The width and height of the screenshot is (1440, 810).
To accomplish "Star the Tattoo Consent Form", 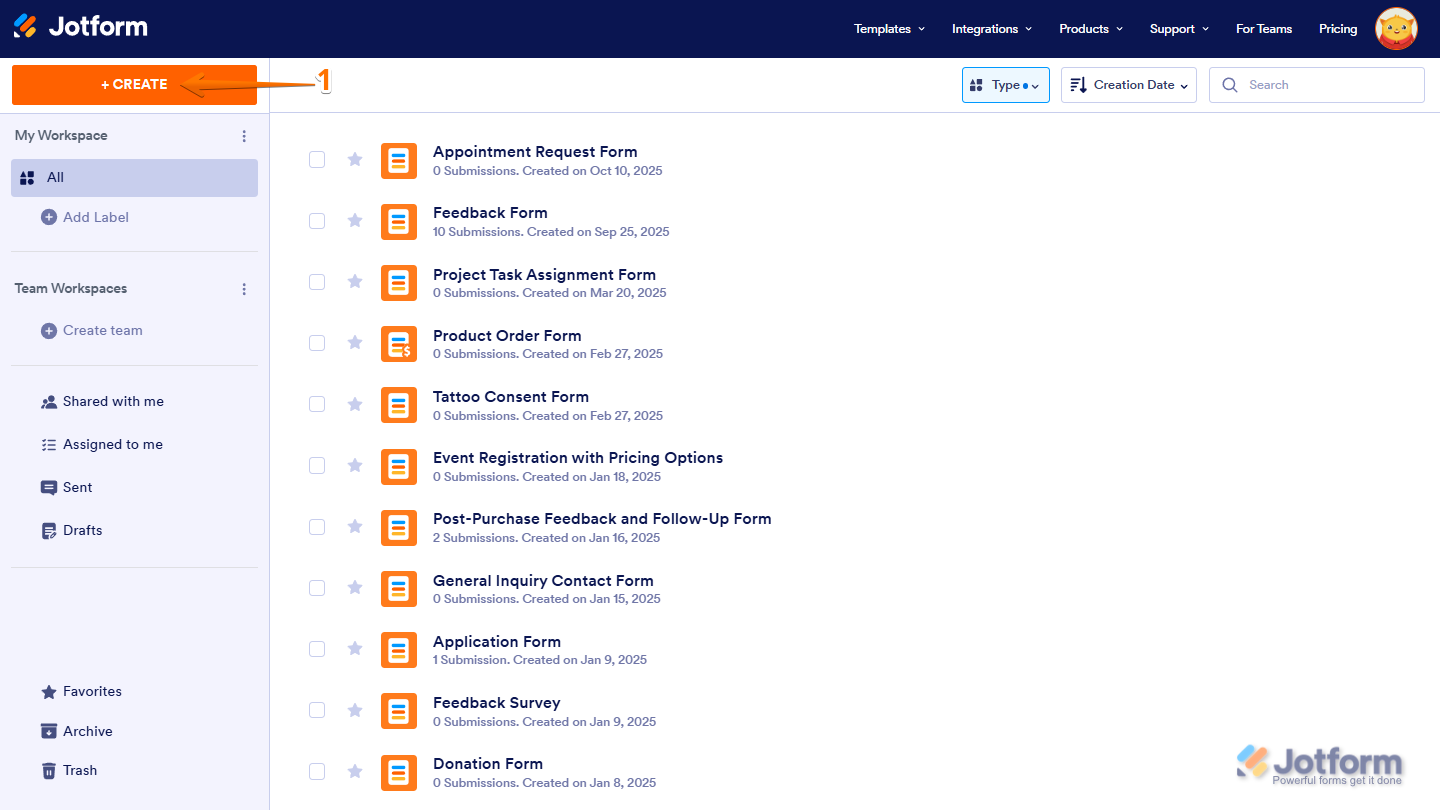I will click(355, 404).
